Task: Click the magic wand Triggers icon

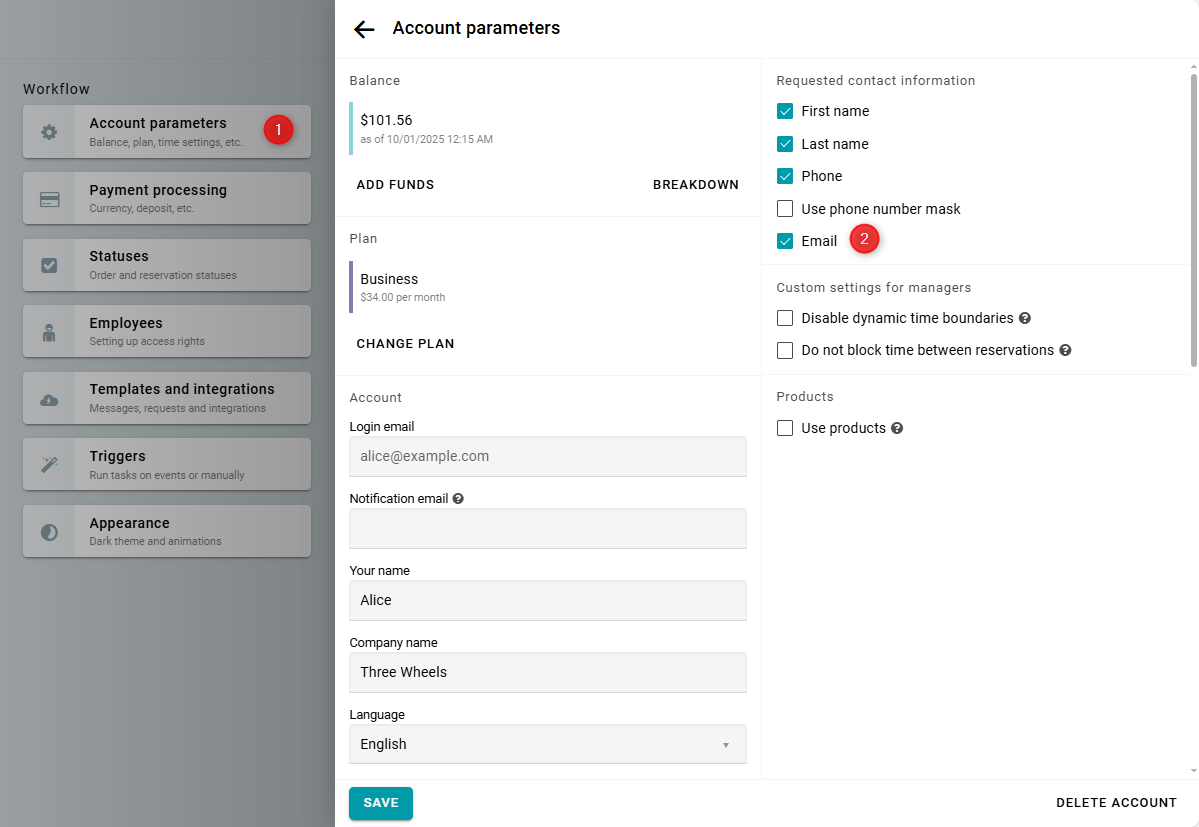Action: coord(49,465)
